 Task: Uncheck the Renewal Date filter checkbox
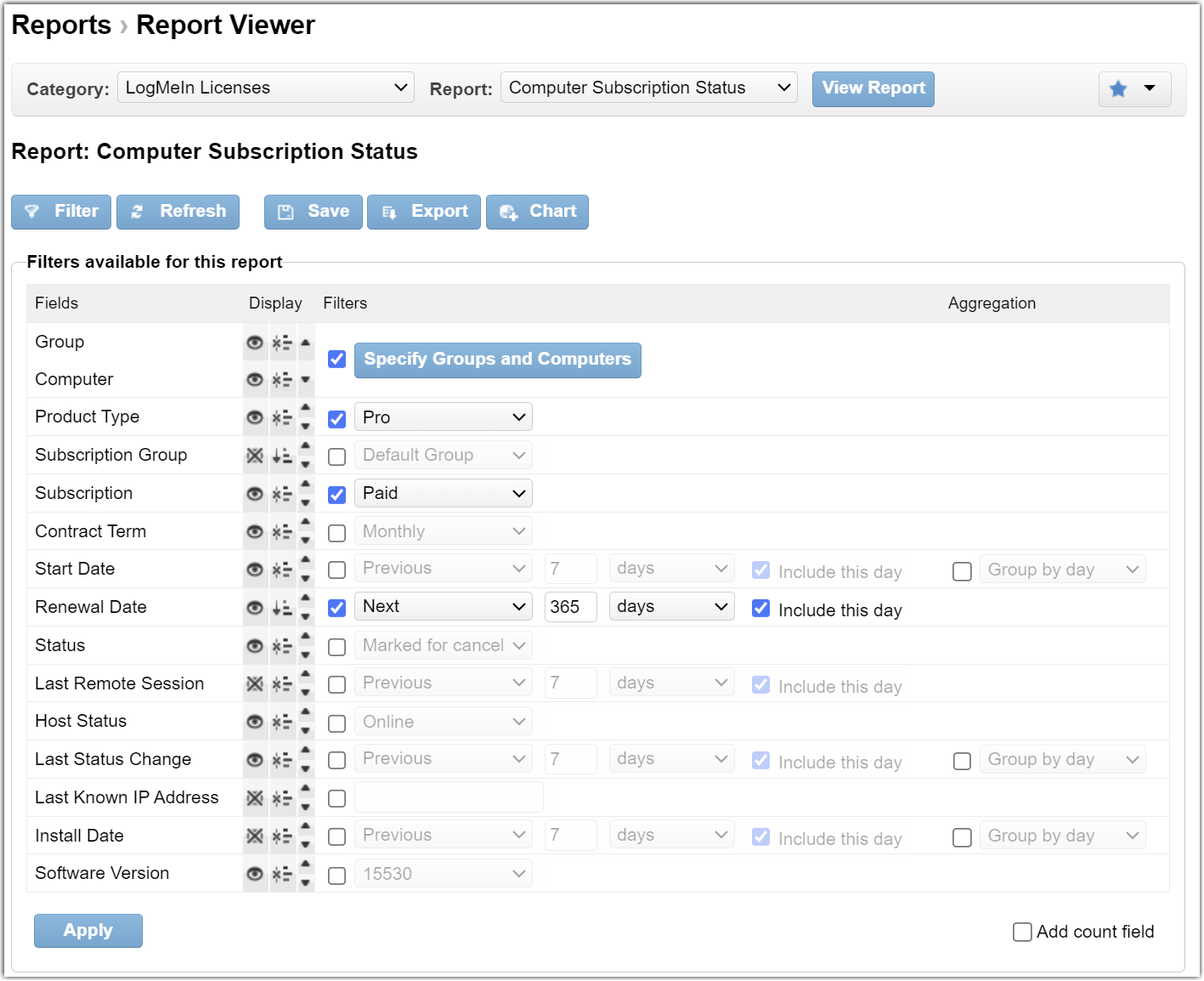click(337, 608)
